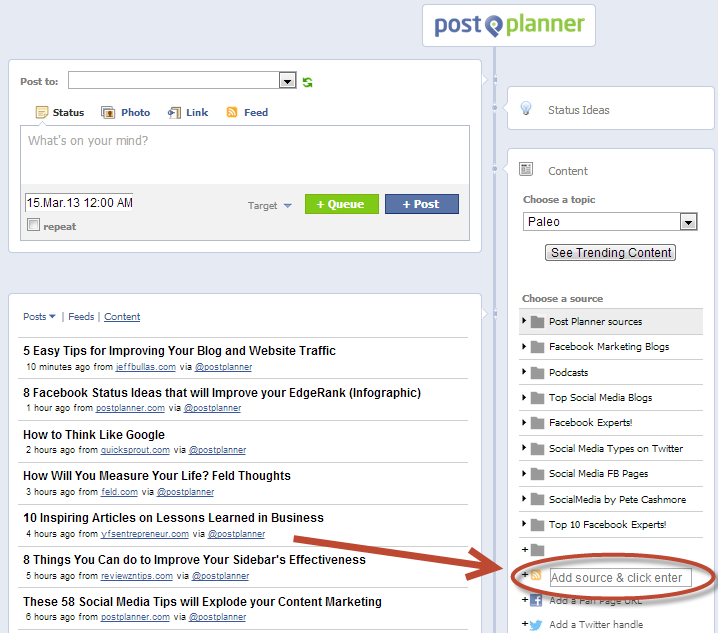Select the Feed tab

pyautogui.click(x=247, y=113)
